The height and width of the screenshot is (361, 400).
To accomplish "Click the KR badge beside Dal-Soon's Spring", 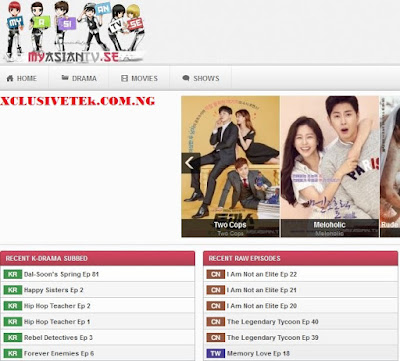I will point(13,274).
